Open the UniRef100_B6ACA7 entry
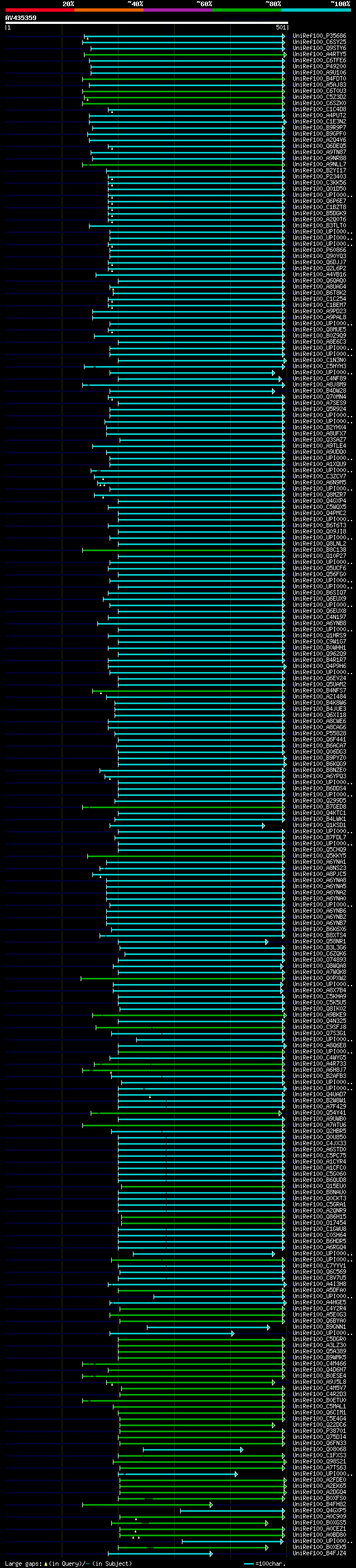This screenshot has height=1568, width=356. click(319, 746)
